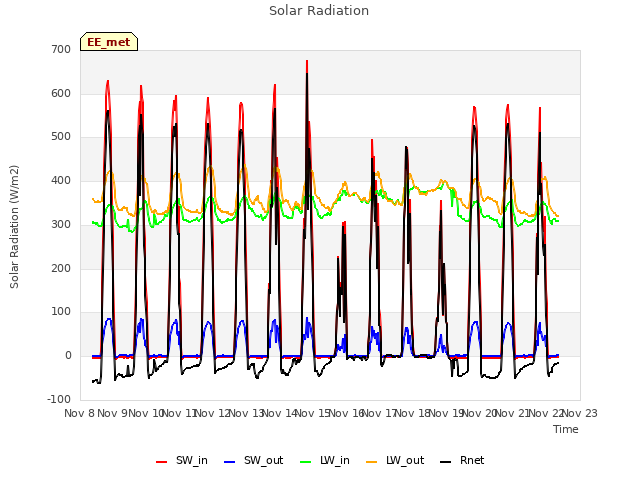
Task: Click the 300 y-axis tick label
Action: (61, 224)
